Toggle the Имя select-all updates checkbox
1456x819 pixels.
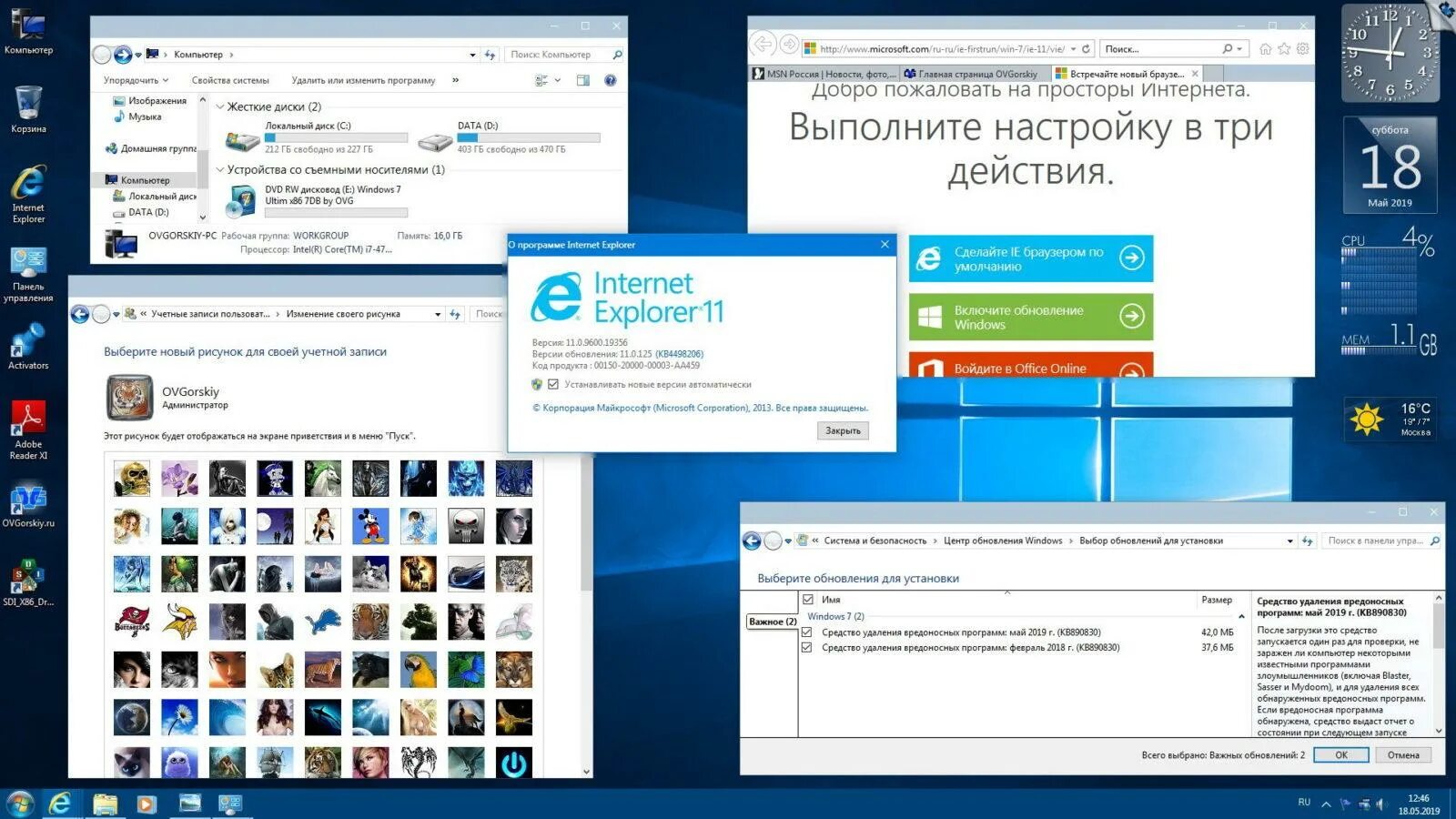click(807, 600)
